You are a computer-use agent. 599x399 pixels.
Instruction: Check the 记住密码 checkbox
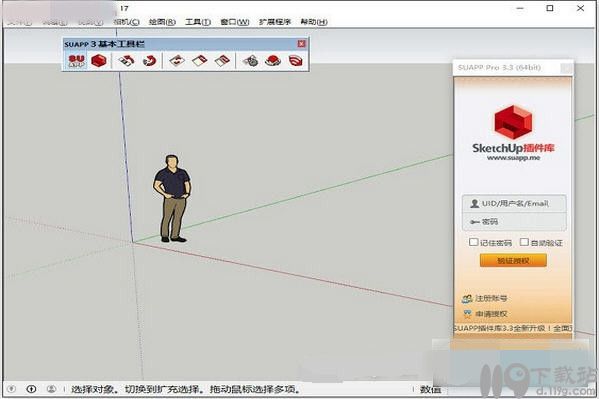(474, 242)
